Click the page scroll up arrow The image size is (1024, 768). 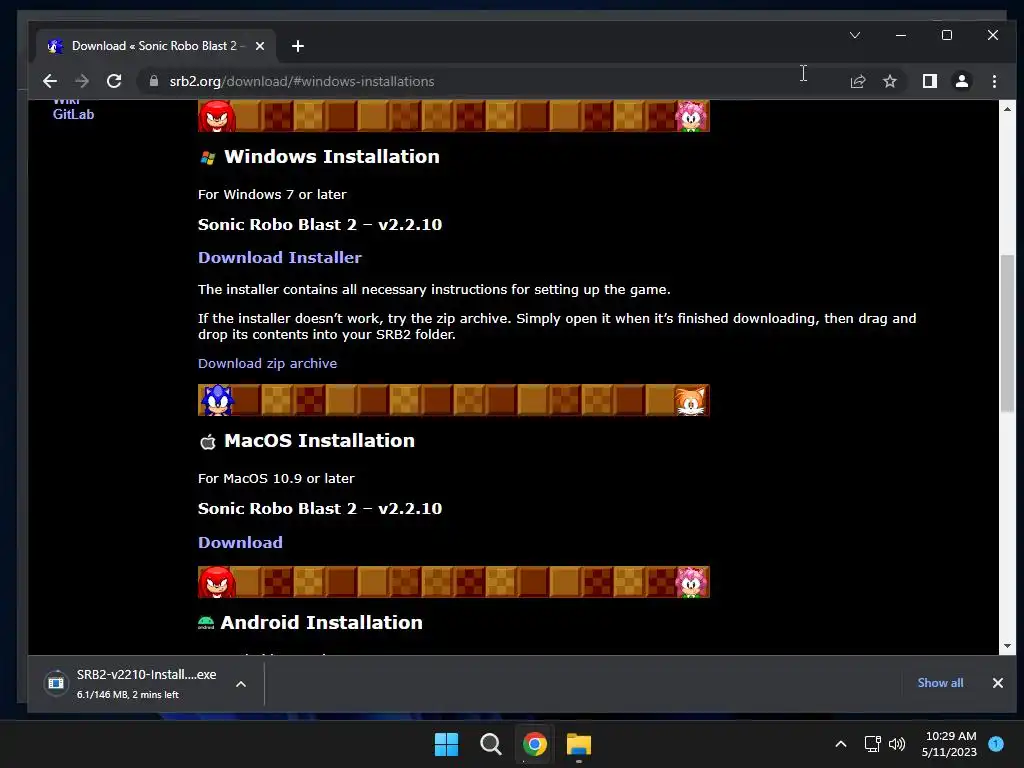pyautogui.click(x=1007, y=109)
